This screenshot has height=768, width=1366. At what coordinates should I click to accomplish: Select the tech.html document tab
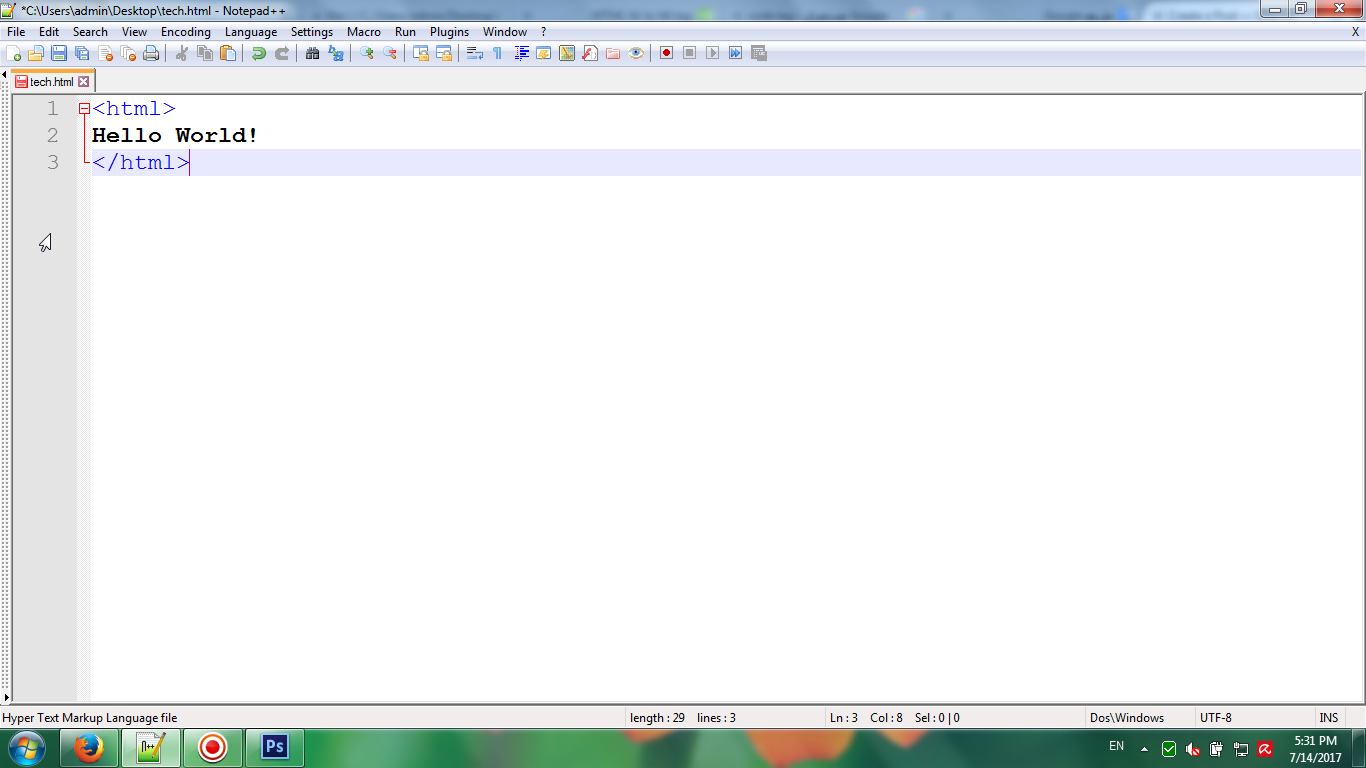[x=52, y=82]
